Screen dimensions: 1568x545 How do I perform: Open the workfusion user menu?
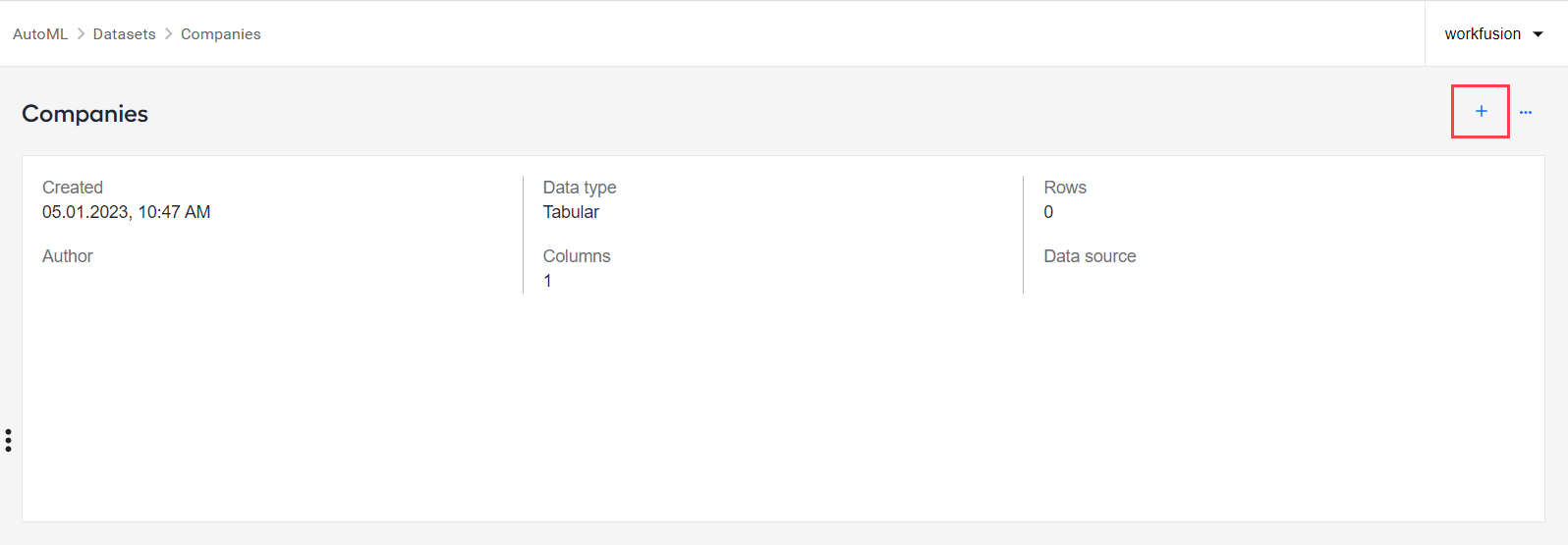[1493, 33]
